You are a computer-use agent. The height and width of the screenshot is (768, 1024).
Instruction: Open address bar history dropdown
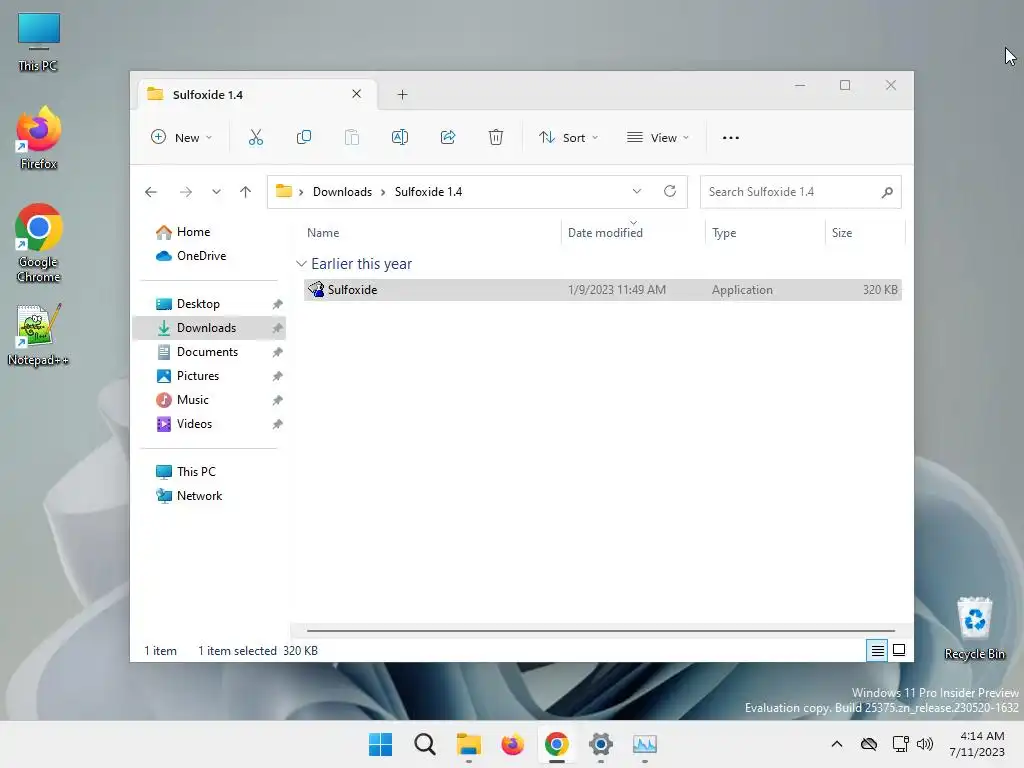tap(637, 191)
